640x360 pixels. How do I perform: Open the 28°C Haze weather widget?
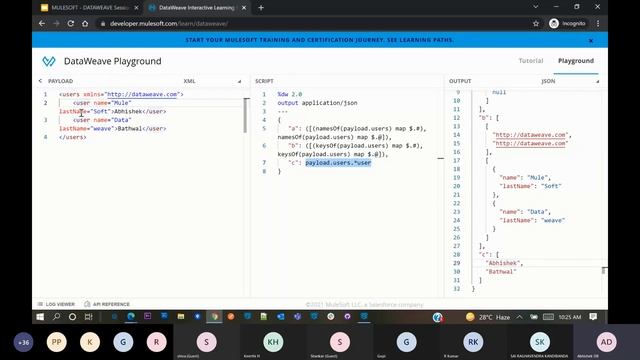(488, 317)
